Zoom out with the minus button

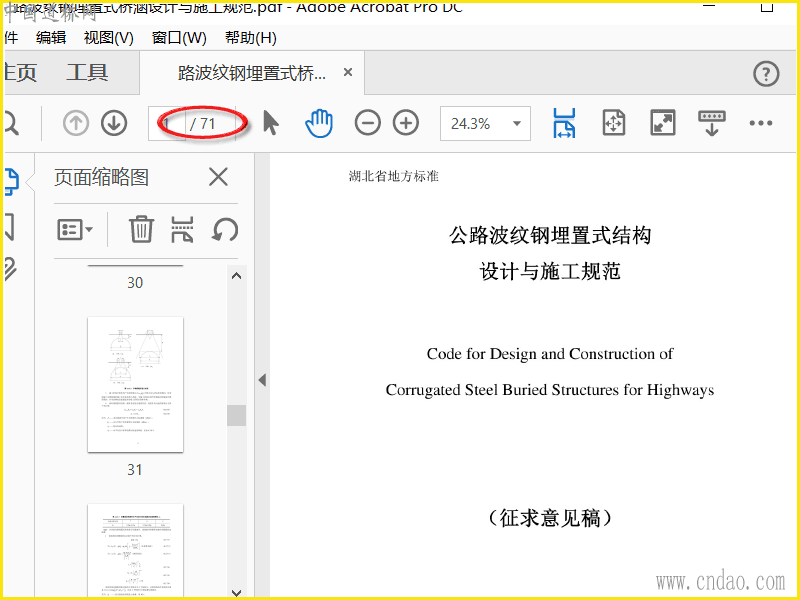coord(367,123)
